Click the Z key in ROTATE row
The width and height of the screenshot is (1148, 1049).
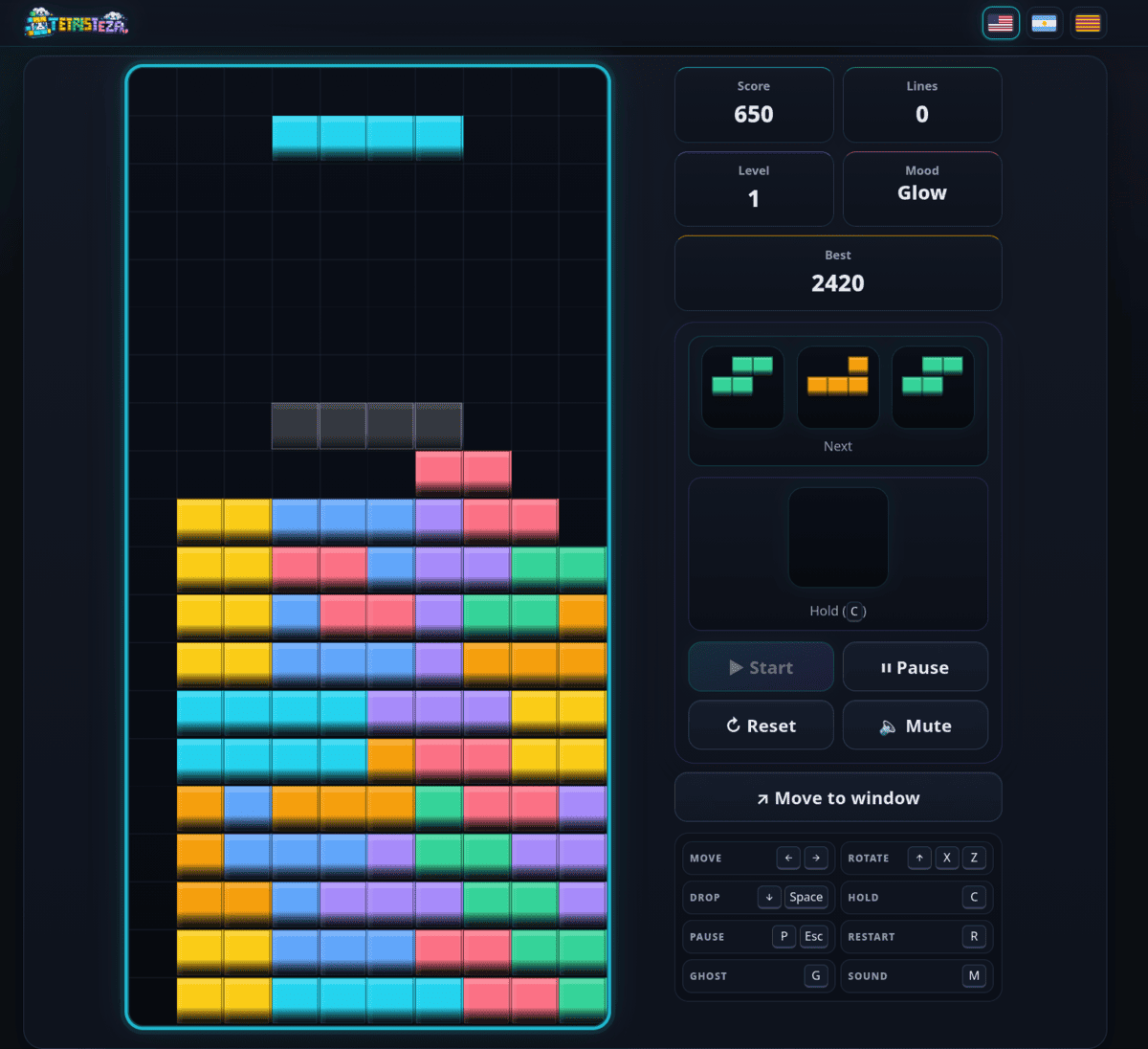click(974, 858)
